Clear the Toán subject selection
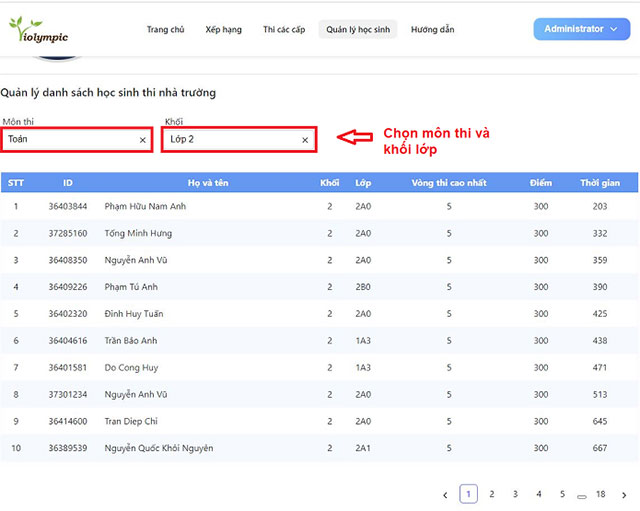Viewport: 640px width, 511px height. coord(142,140)
